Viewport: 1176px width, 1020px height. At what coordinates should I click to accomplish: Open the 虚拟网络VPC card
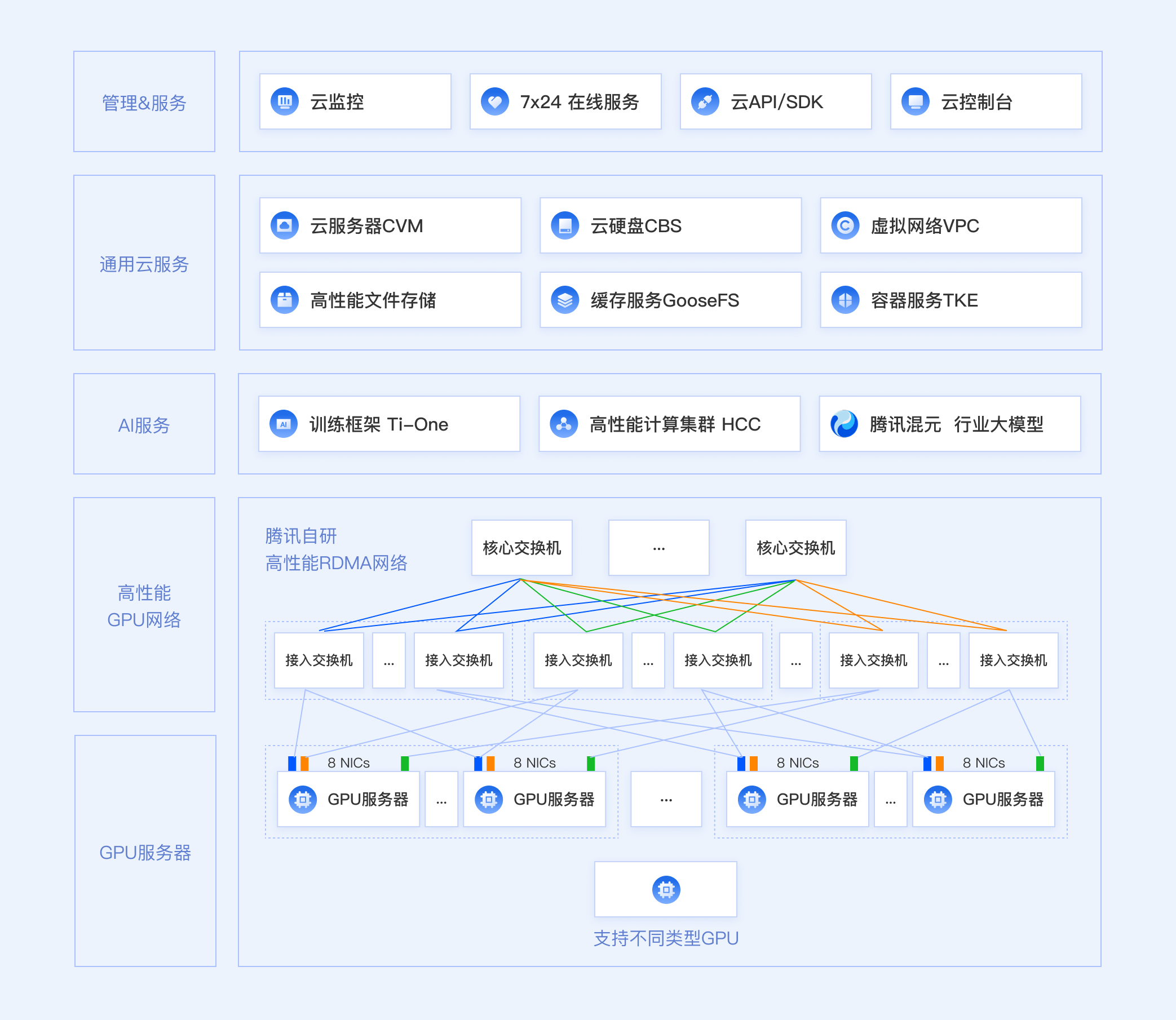[950, 225]
